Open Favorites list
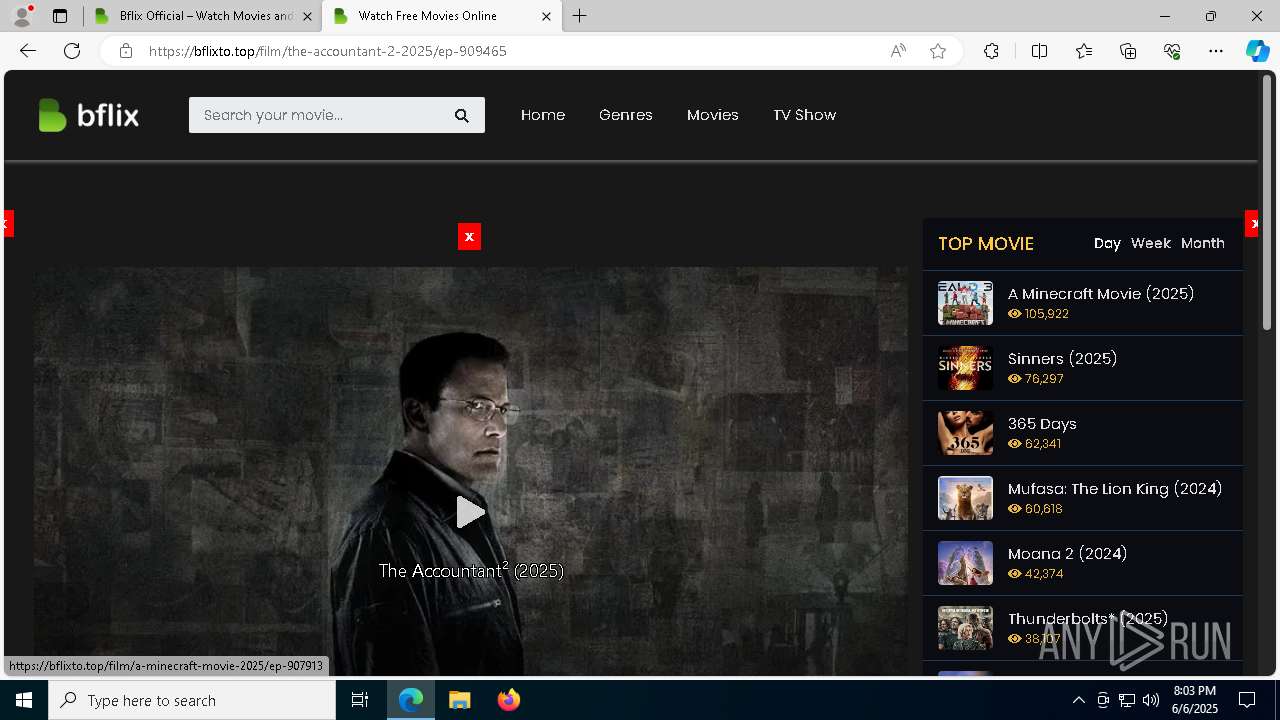This screenshot has height=720, width=1280. click(1084, 51)
